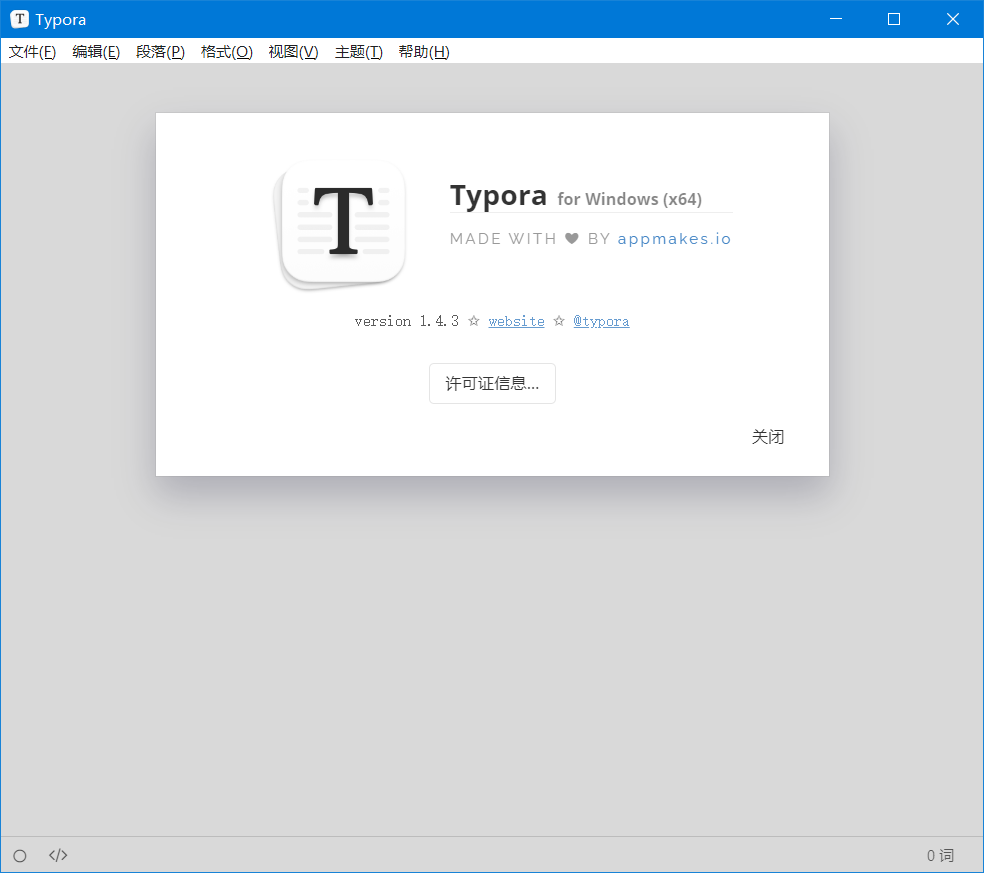
Task: Open the 帮助(H) menu
Action: [x=424, y=51]
